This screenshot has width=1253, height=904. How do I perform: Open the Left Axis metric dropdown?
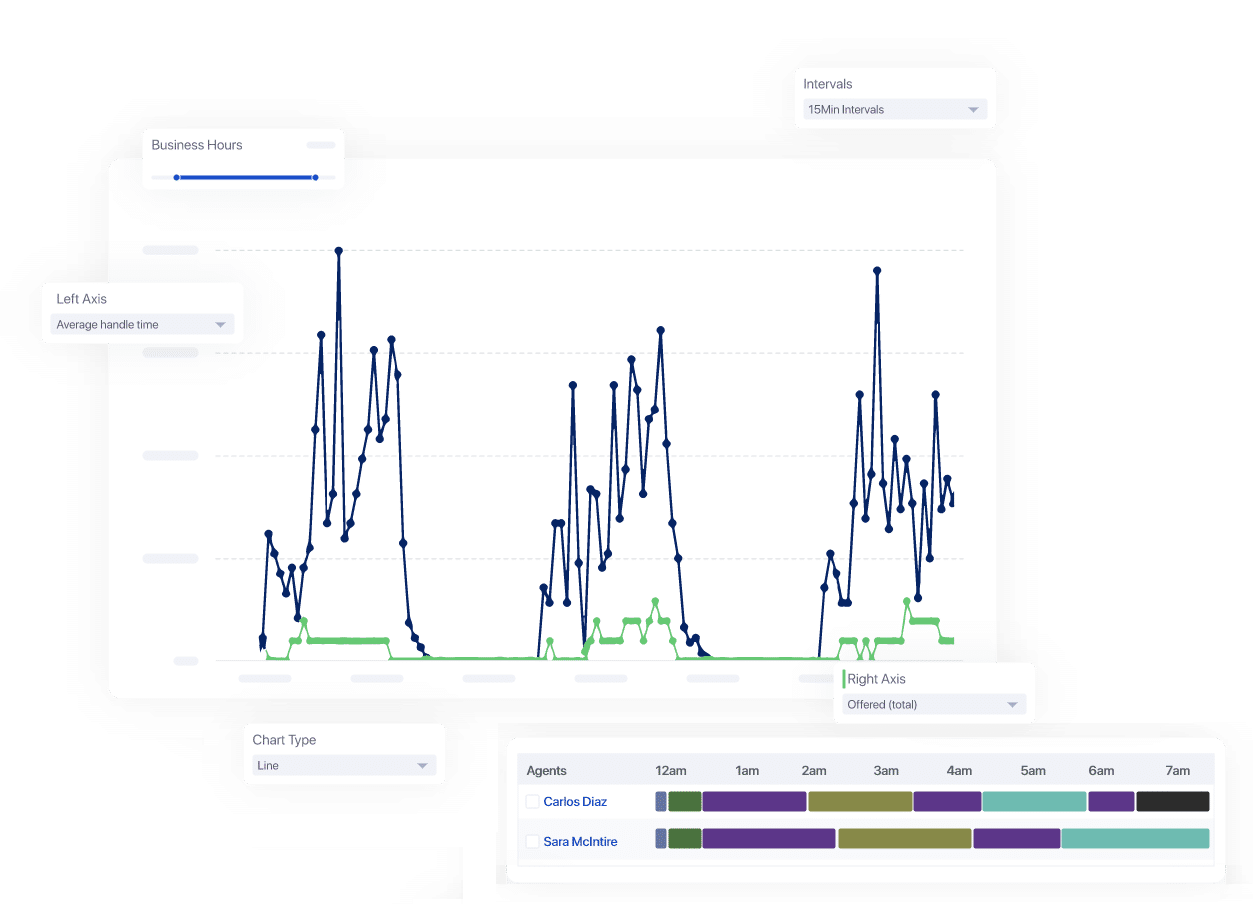(x=141, y=324)
